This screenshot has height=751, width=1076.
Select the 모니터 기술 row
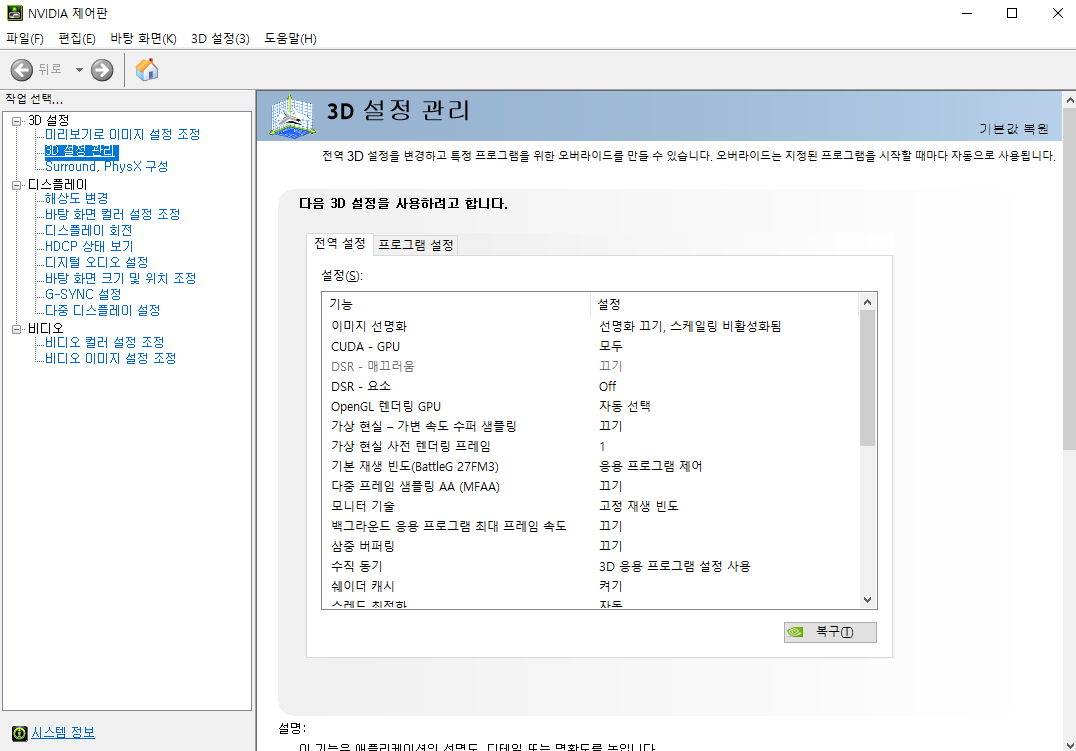pos(589,506)
